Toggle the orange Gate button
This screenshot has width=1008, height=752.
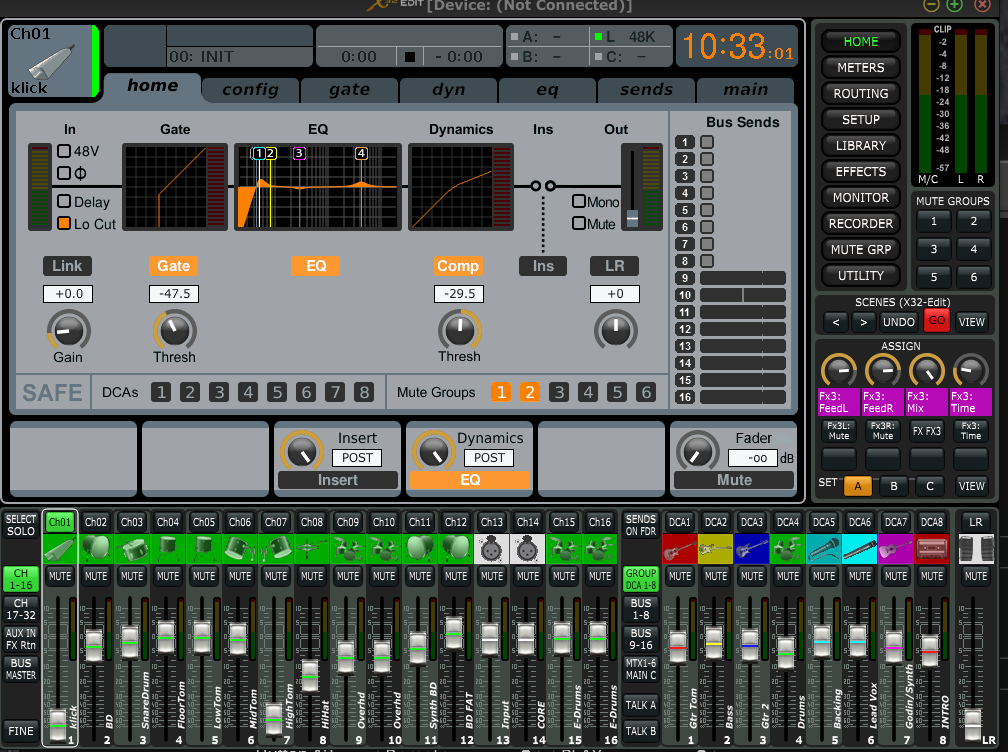(x=174, y=266)
